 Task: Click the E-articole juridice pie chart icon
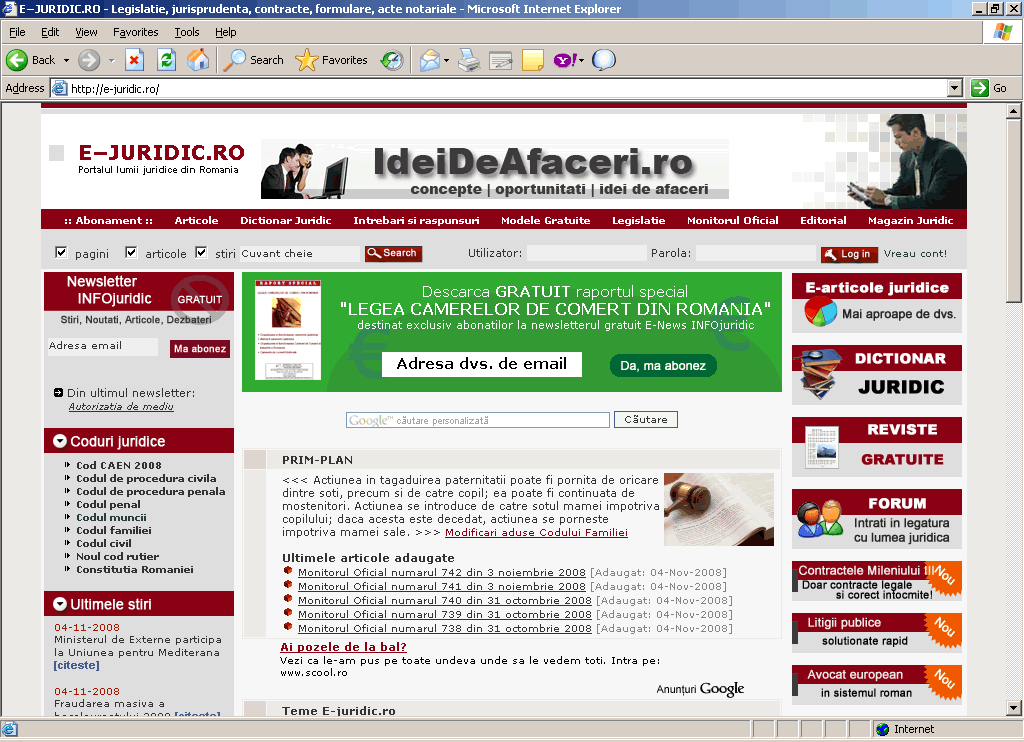[820, 311]
